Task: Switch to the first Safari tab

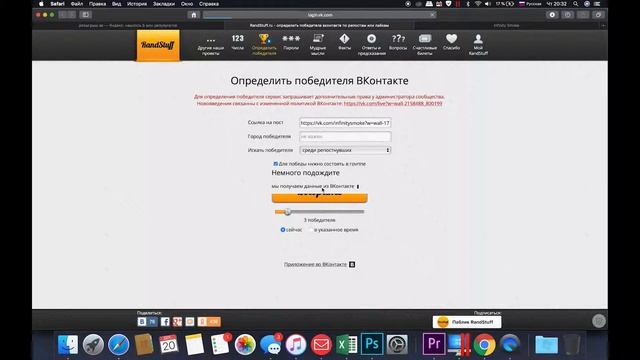Action: (x=128, y=25)
